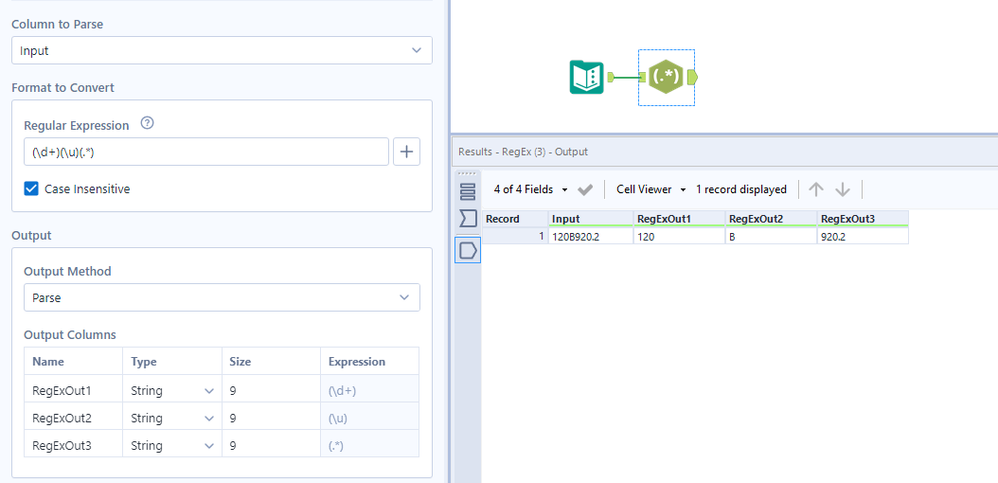Click the connection line between the tools

click(626, 78)
